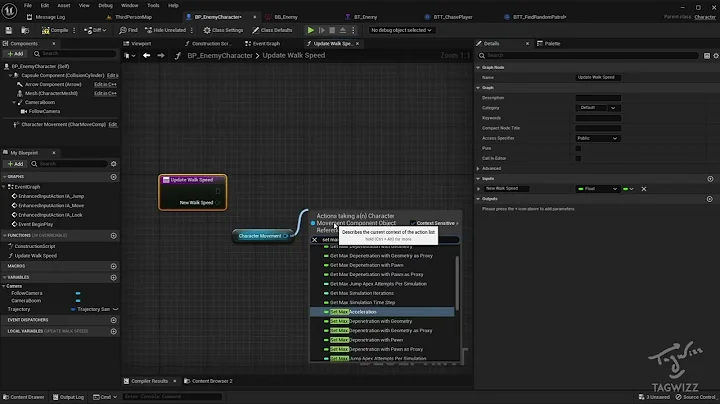Expand the Advanced section

pos(478,168)
